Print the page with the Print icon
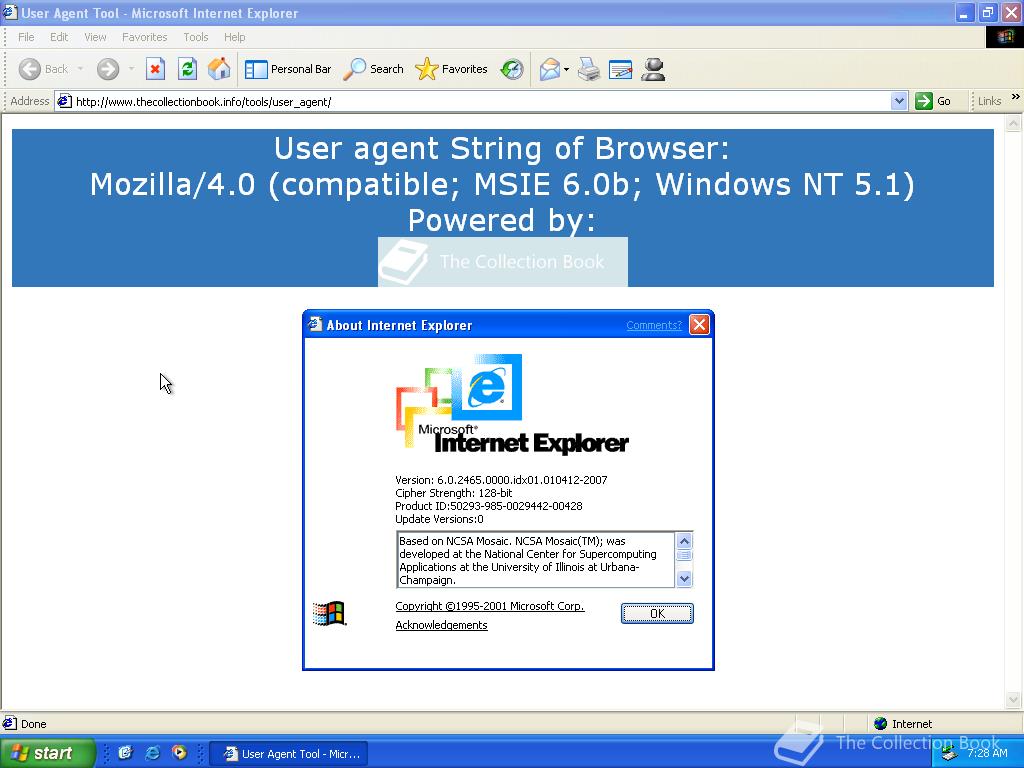 click(589, 69)
